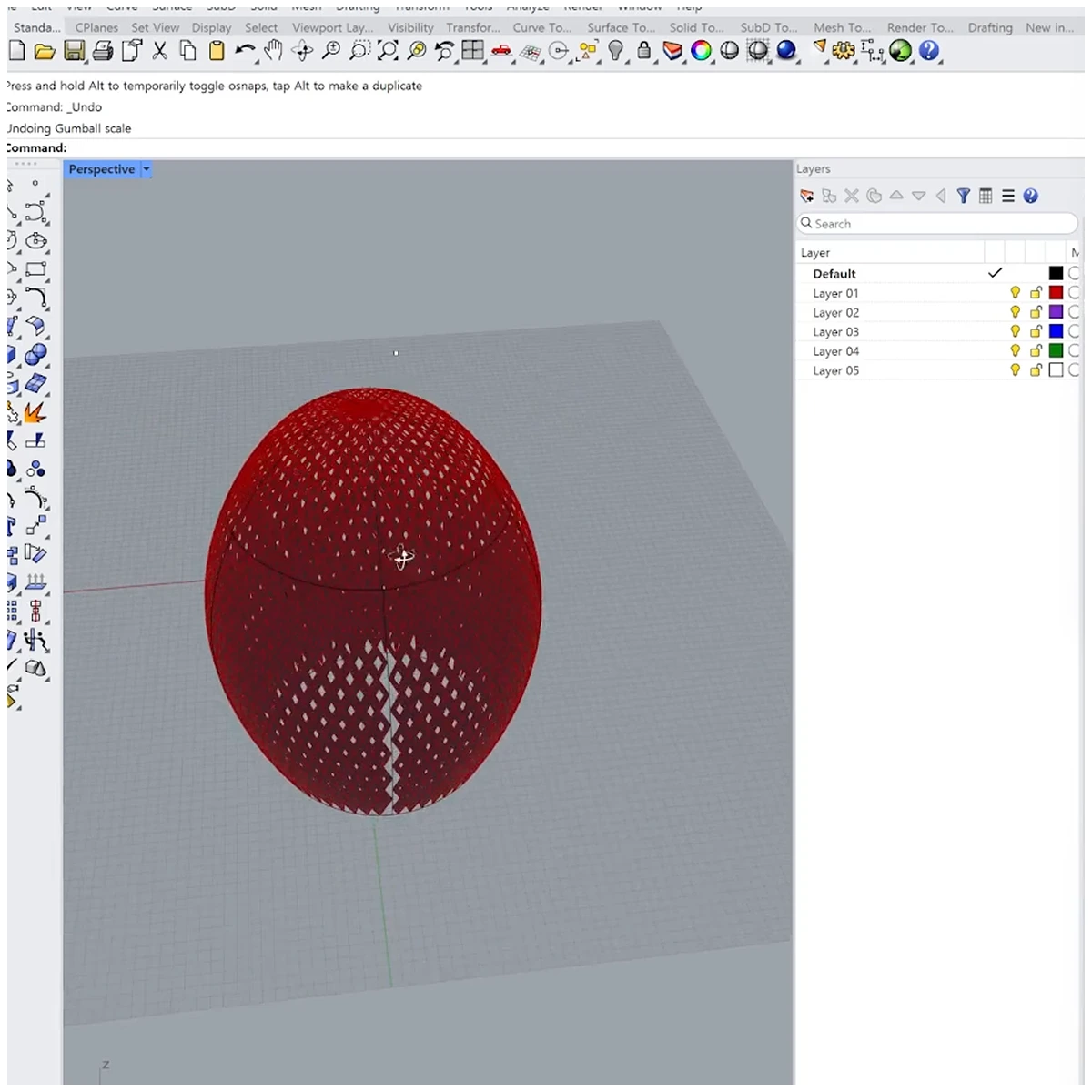The height and width of the screenshot is (1092, 1092).
Task: Open the Layers panel hamburger menu
Action: (1008, 196)
